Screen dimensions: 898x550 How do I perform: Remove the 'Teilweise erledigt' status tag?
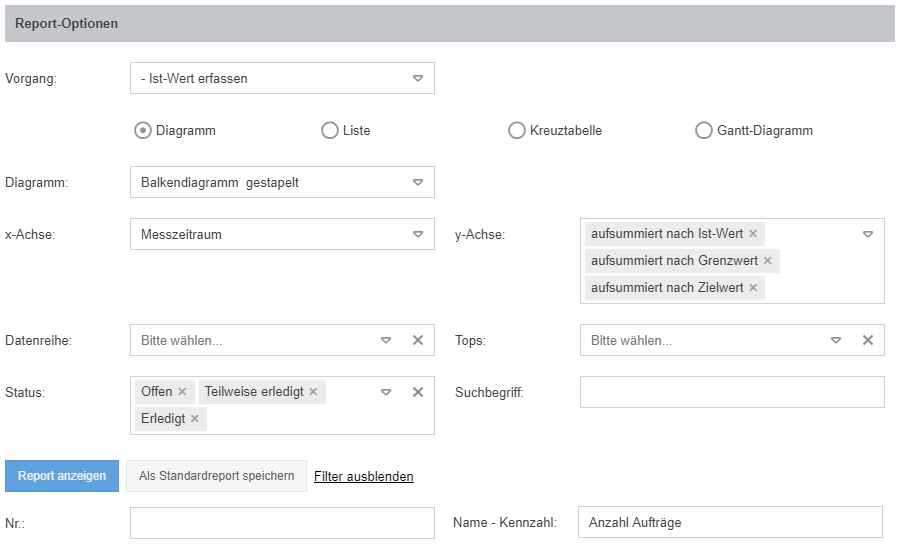click(313, 392)
